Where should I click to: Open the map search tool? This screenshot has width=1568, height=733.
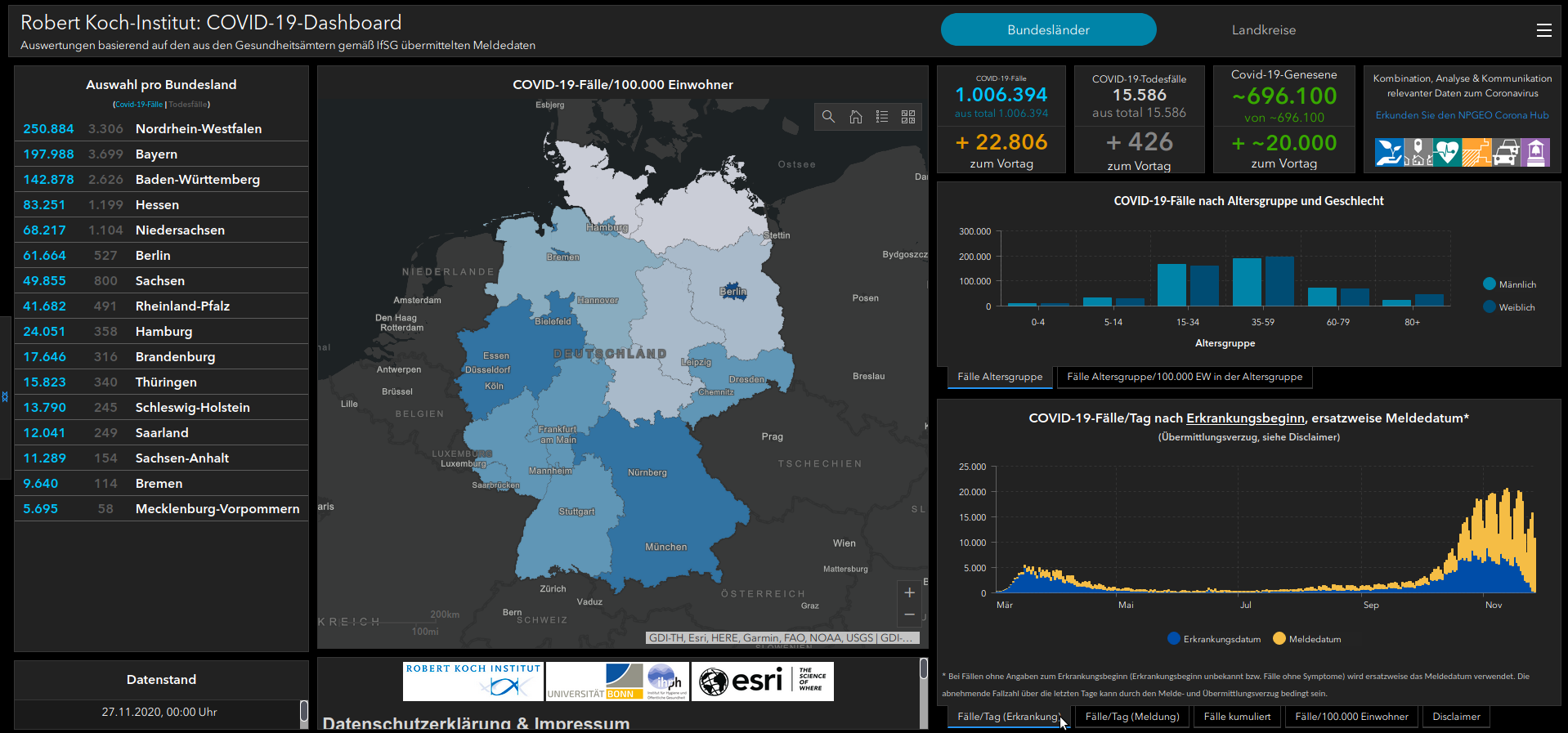coord(828,117)
